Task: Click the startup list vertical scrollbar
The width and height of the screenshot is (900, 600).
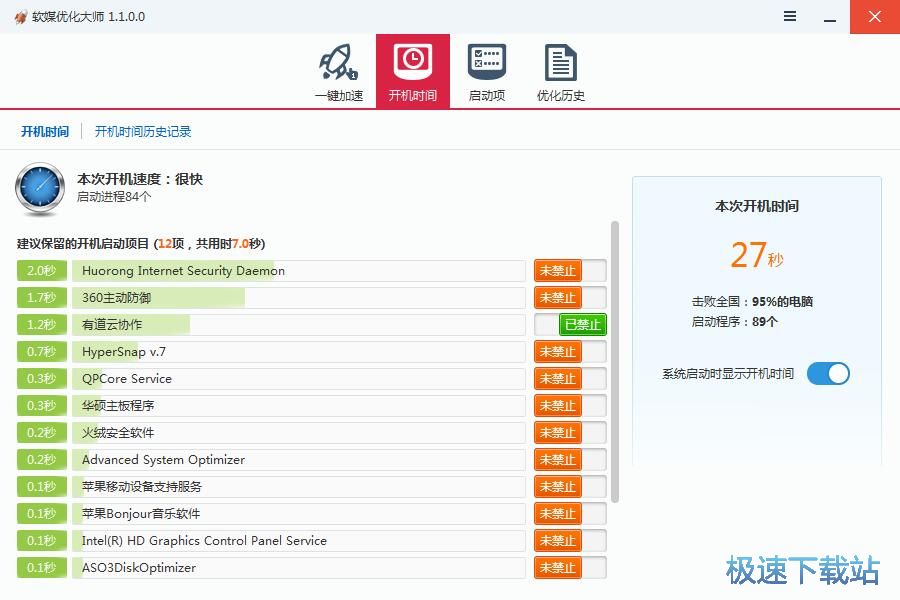Action: pos(615,362)
